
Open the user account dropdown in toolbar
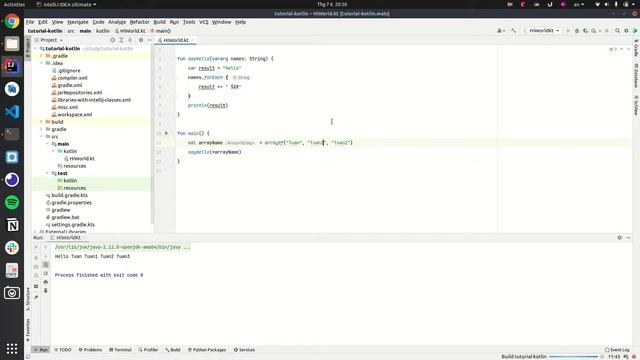501,31
